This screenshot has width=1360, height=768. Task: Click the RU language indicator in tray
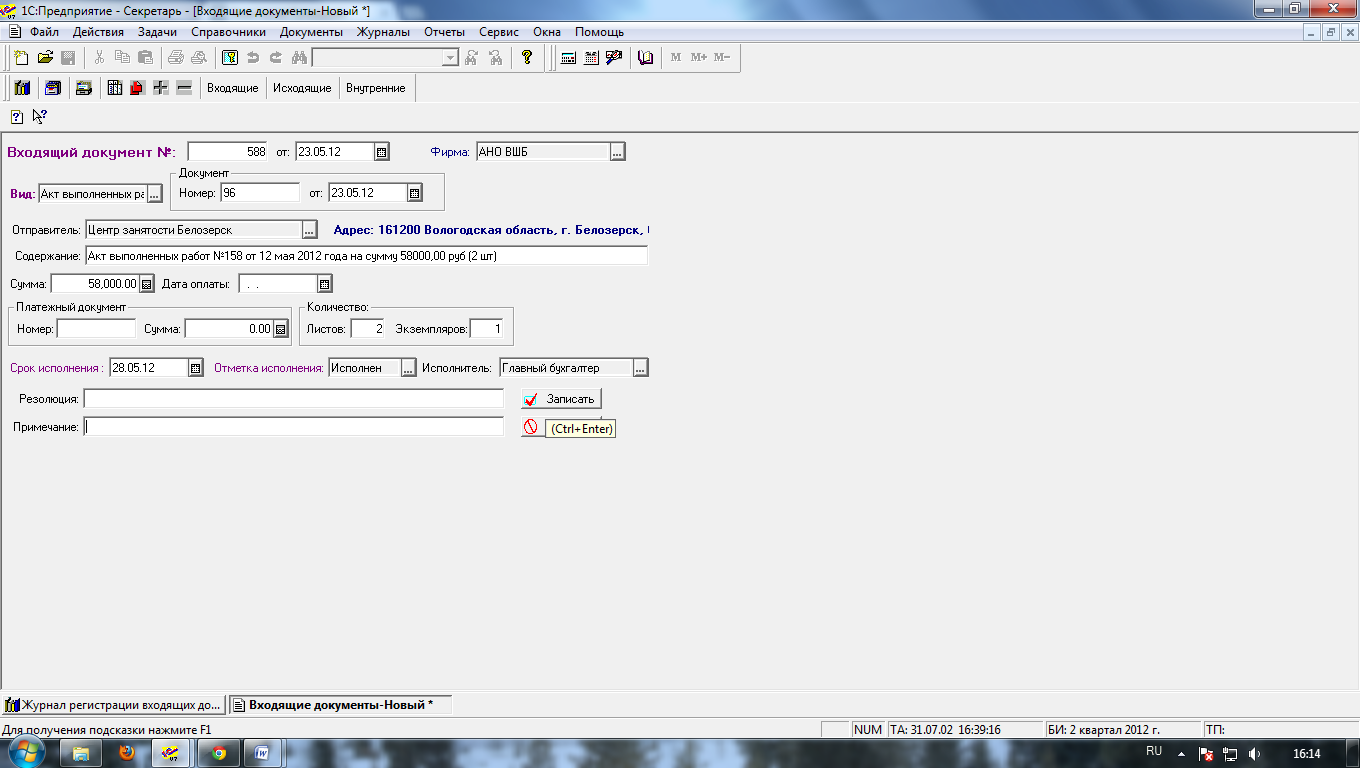(x=1154, y=751)
